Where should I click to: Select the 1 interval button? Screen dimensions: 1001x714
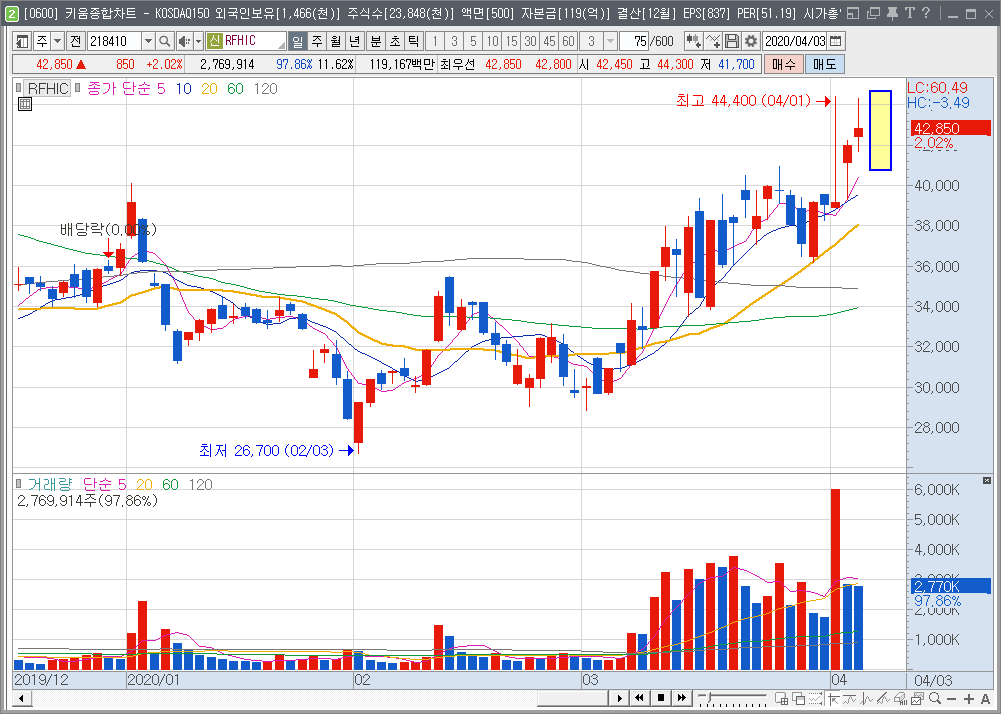pos(435,42)
